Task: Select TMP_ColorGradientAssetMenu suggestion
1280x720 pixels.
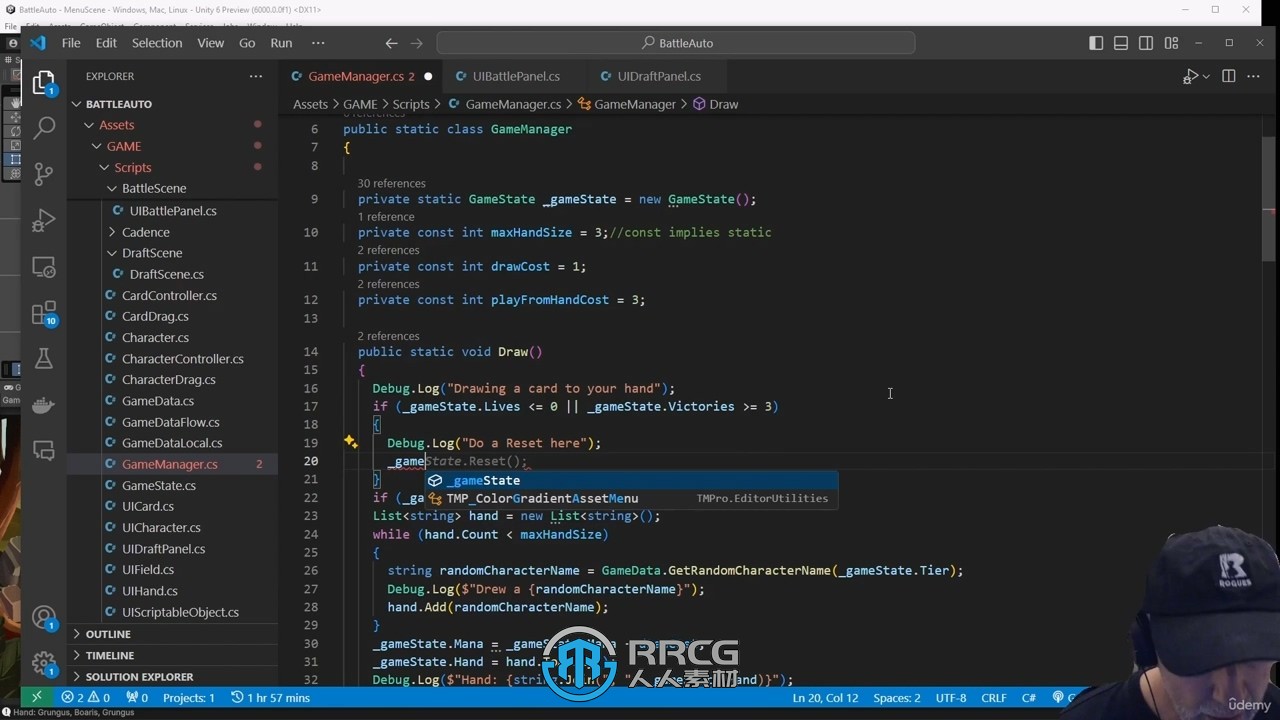Action: (631, 498)
